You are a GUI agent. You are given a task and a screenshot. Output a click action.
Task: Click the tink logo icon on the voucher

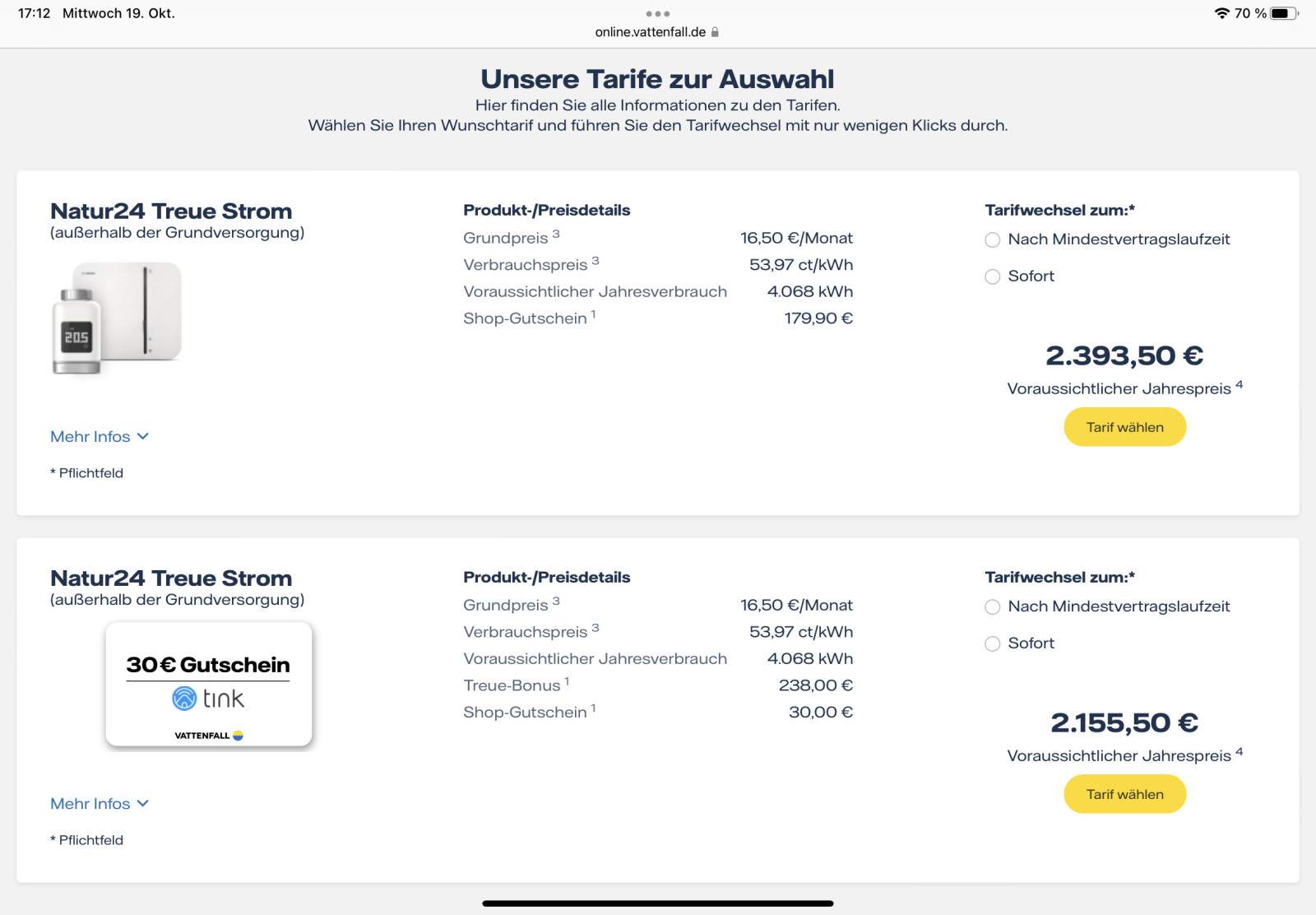(184, 699)
